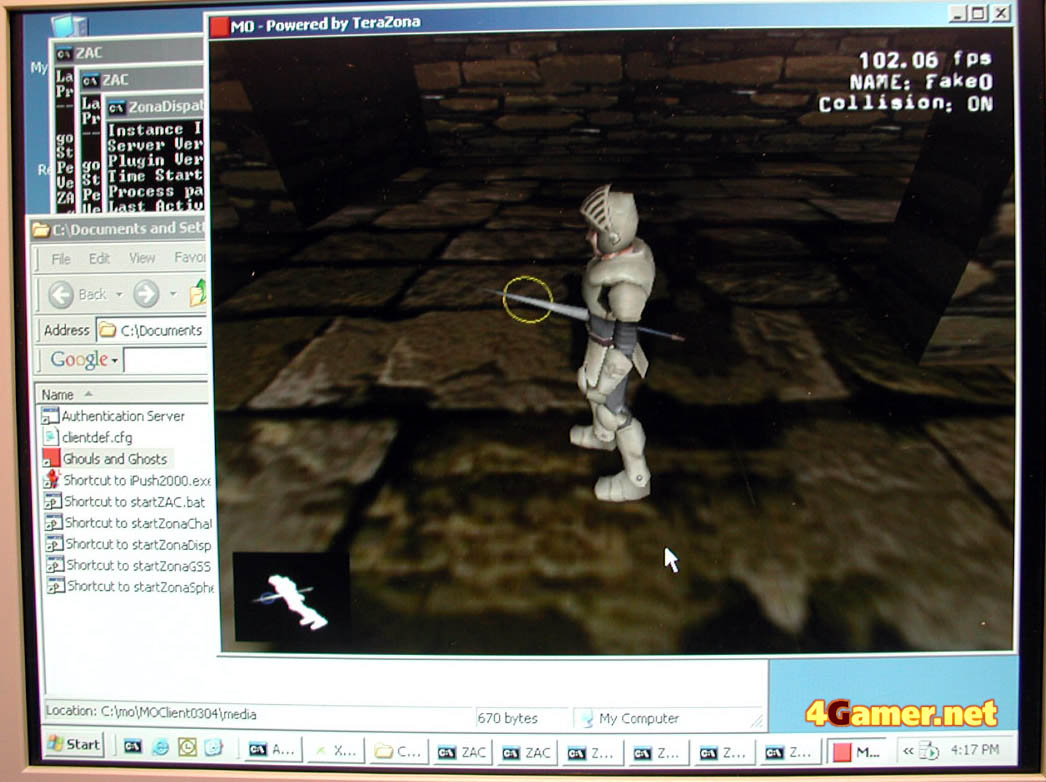Open the File menu in Explorer
The image size is (1046, 782).
click(x=61, y=258)
